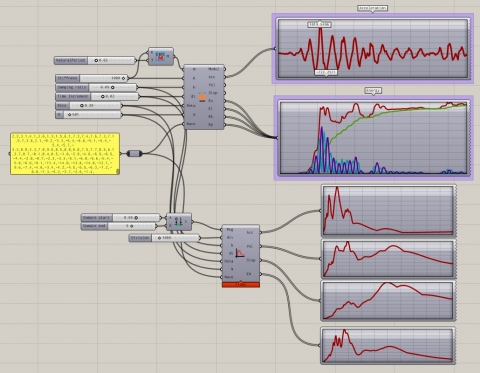Select the second spectrum graph wired to lower Vel
The image size is (480, 373).
388,259
